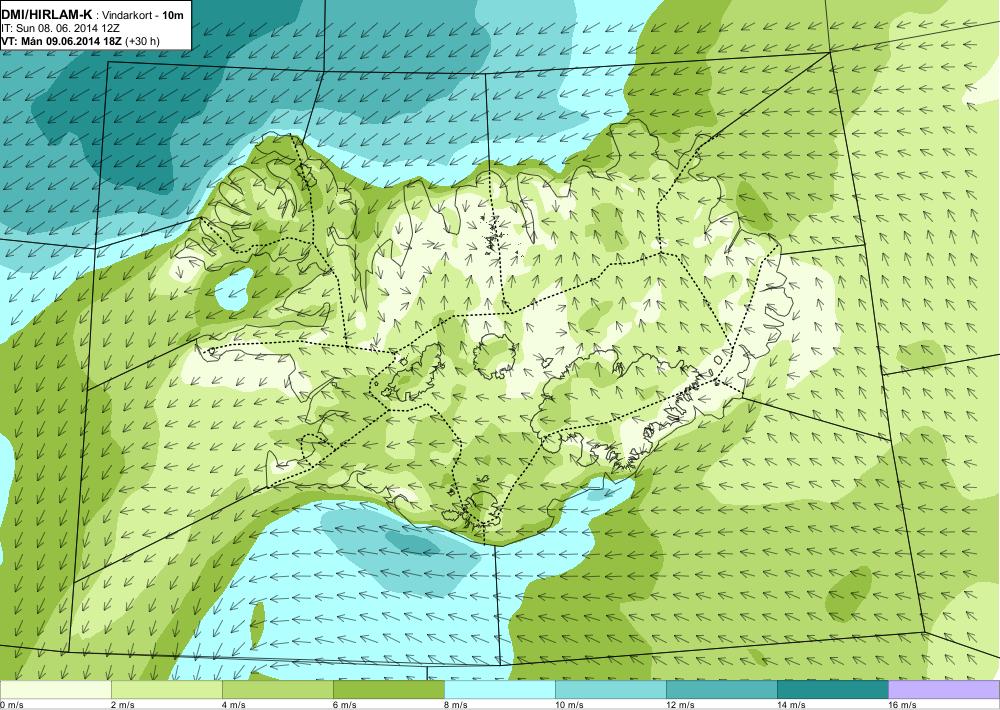The image size is (1000, 710).
Task: Click the "Vindarkort - 10m" title text
Action: point(142,15)
